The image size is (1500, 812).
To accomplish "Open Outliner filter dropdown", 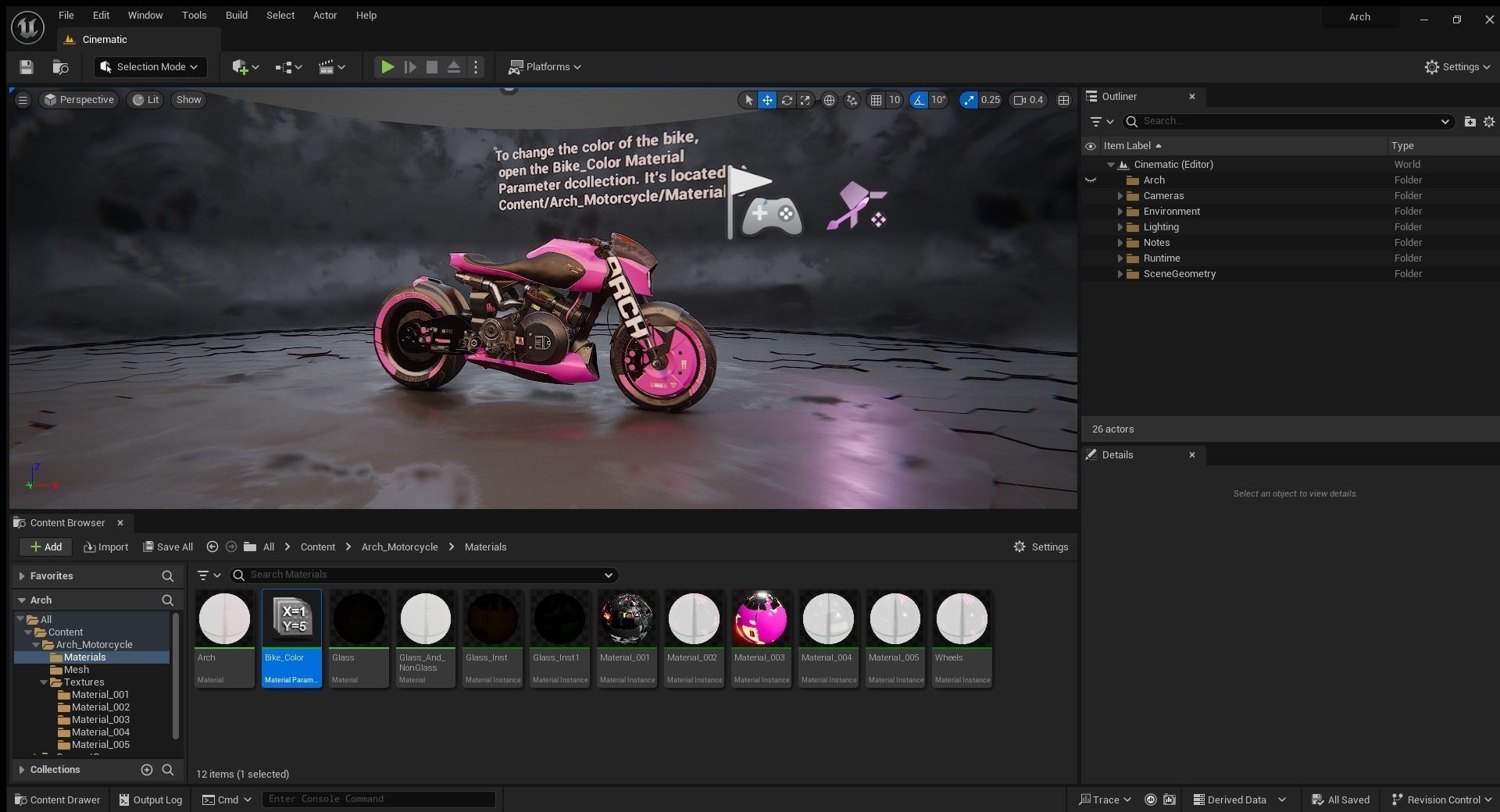I will 1102,121.
